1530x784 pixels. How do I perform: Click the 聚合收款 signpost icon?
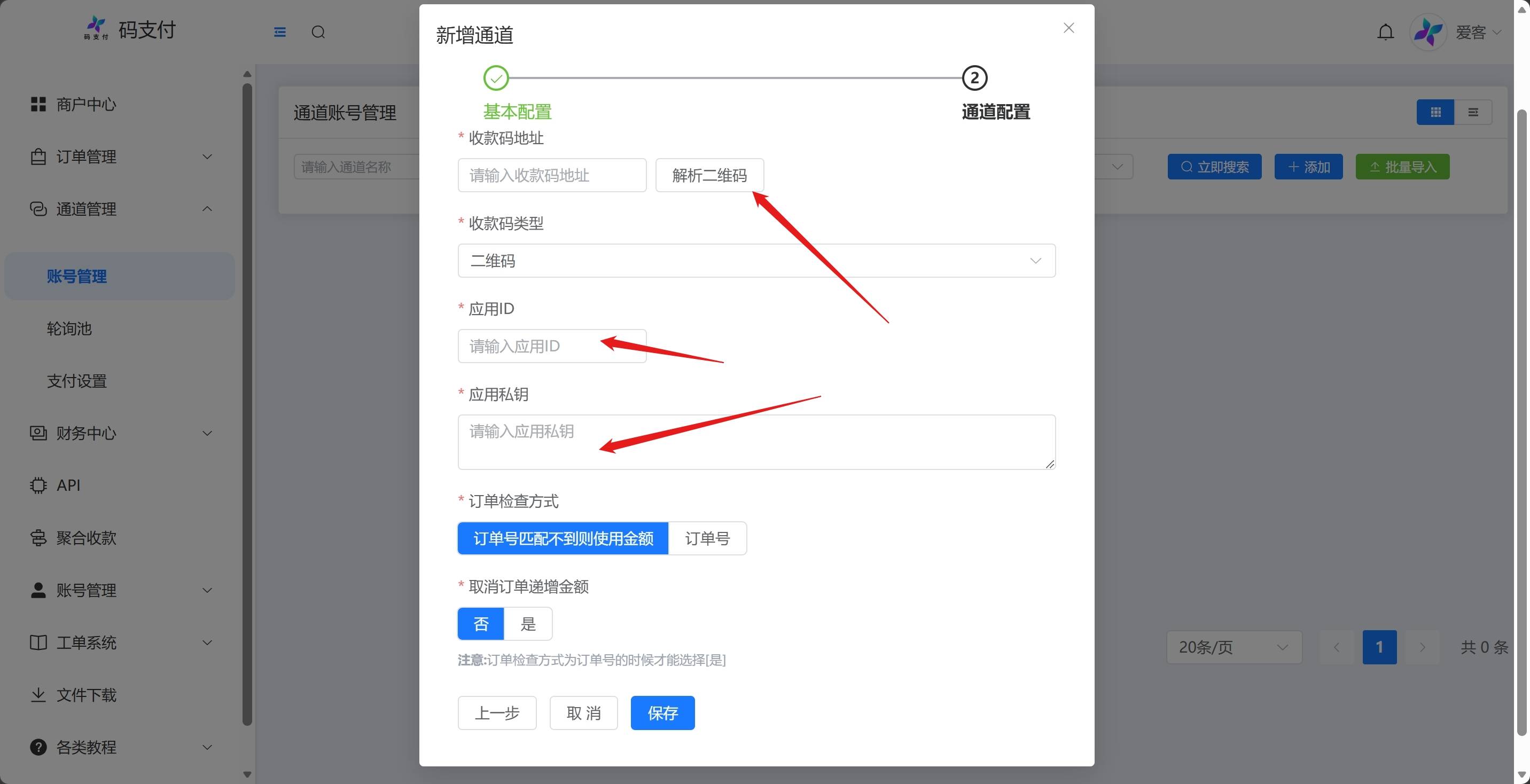click(38, 537)
